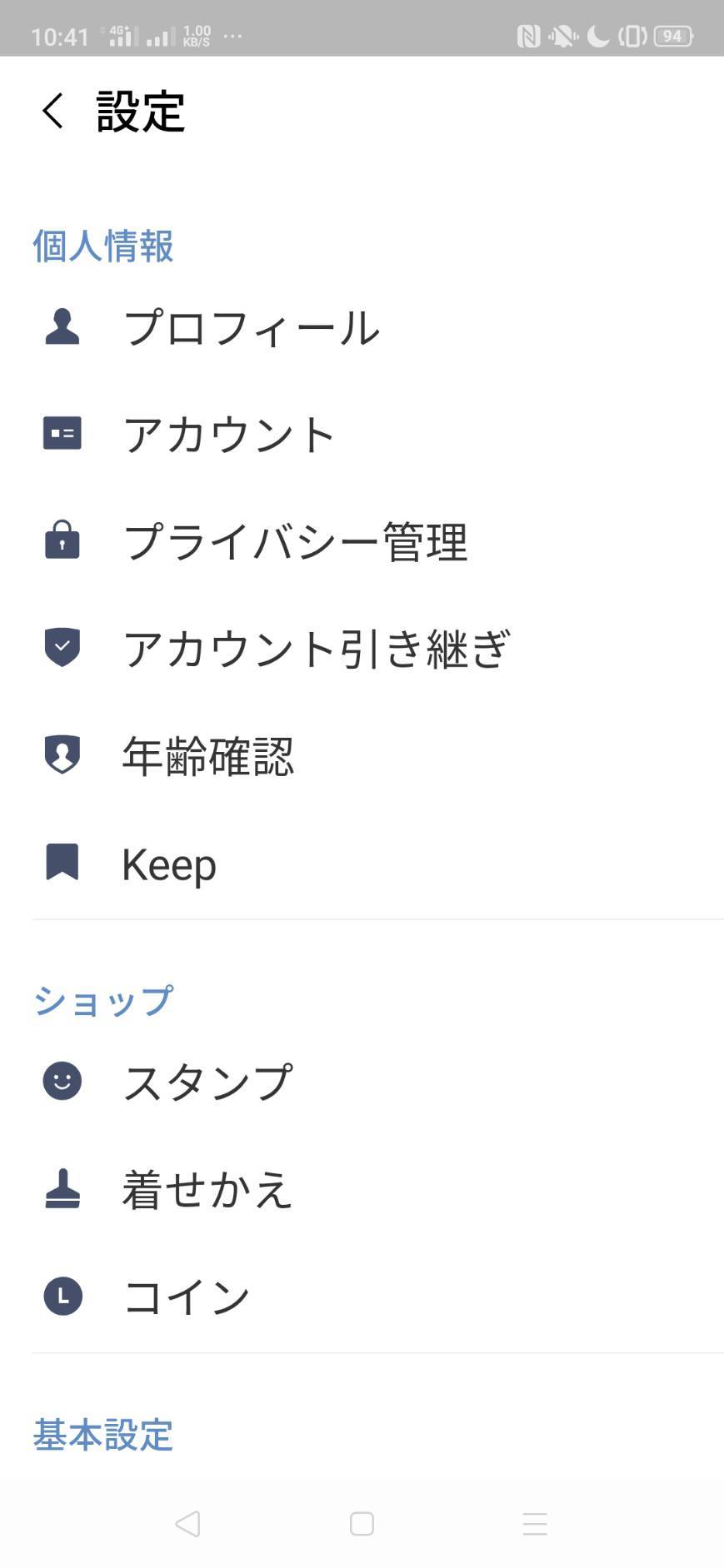Select アカウント引き継ぎ option
Image resolution: width=724 pixels, height=1568 pixels.
(x=316, y=649)
